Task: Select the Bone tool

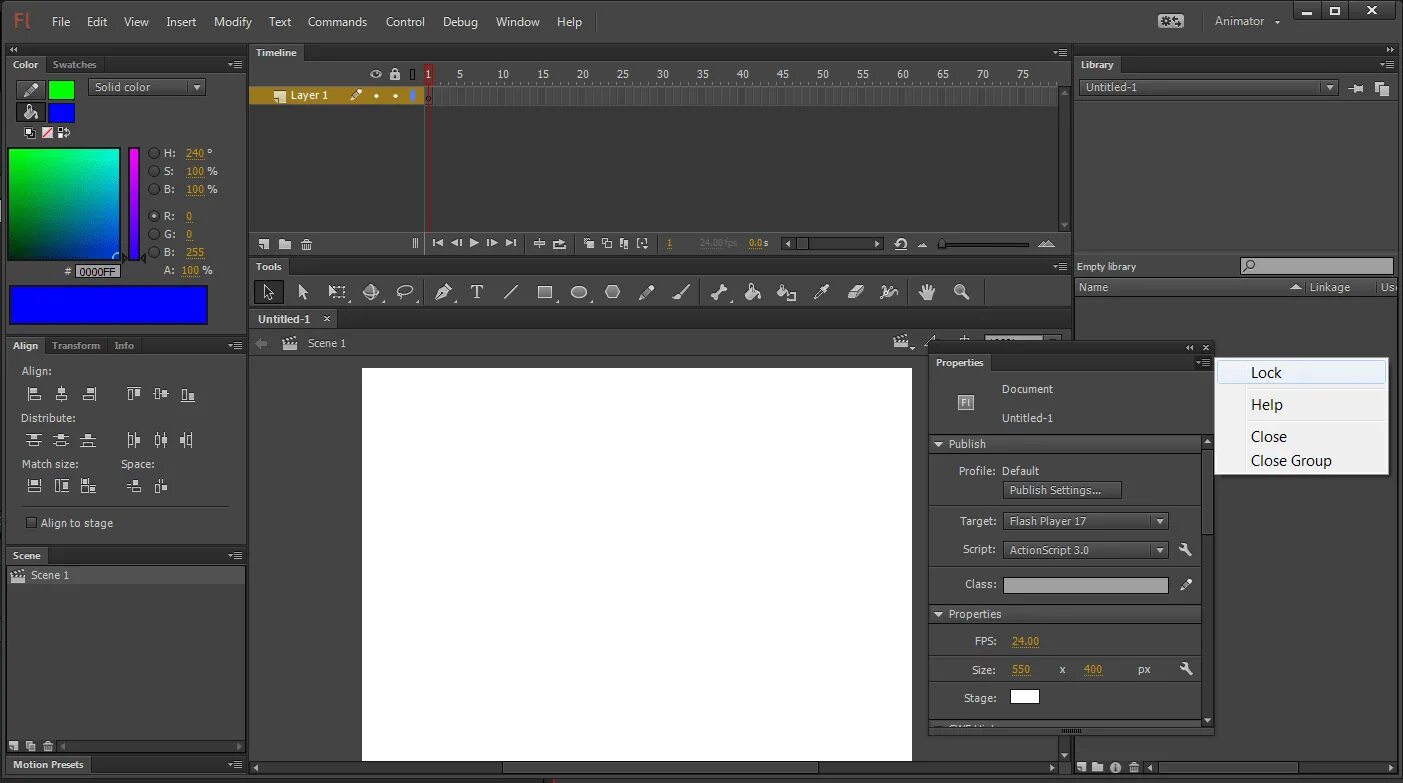Action: click(x=718, y=292)
